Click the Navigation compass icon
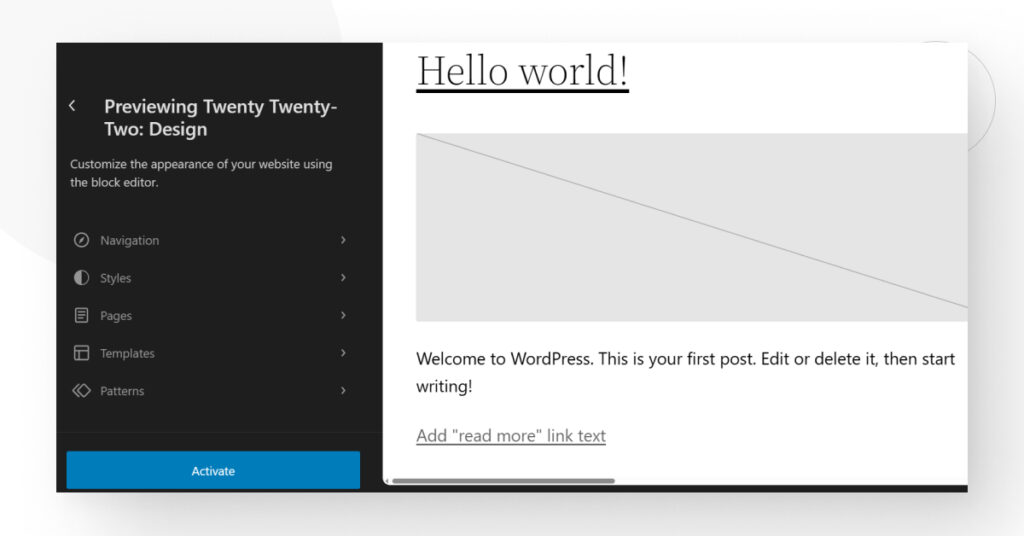This screenshot has height=536, width=1024. [x=81, y=240]
